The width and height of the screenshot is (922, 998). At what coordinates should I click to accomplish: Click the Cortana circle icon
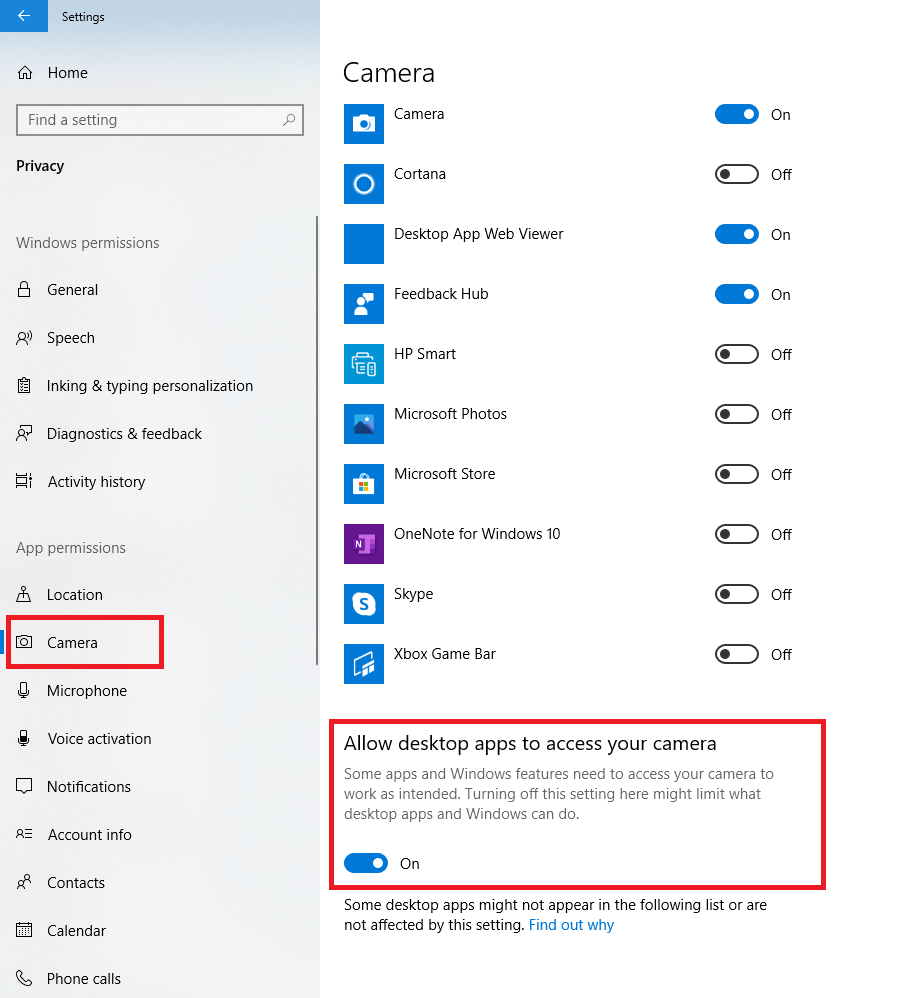(364, 183)
